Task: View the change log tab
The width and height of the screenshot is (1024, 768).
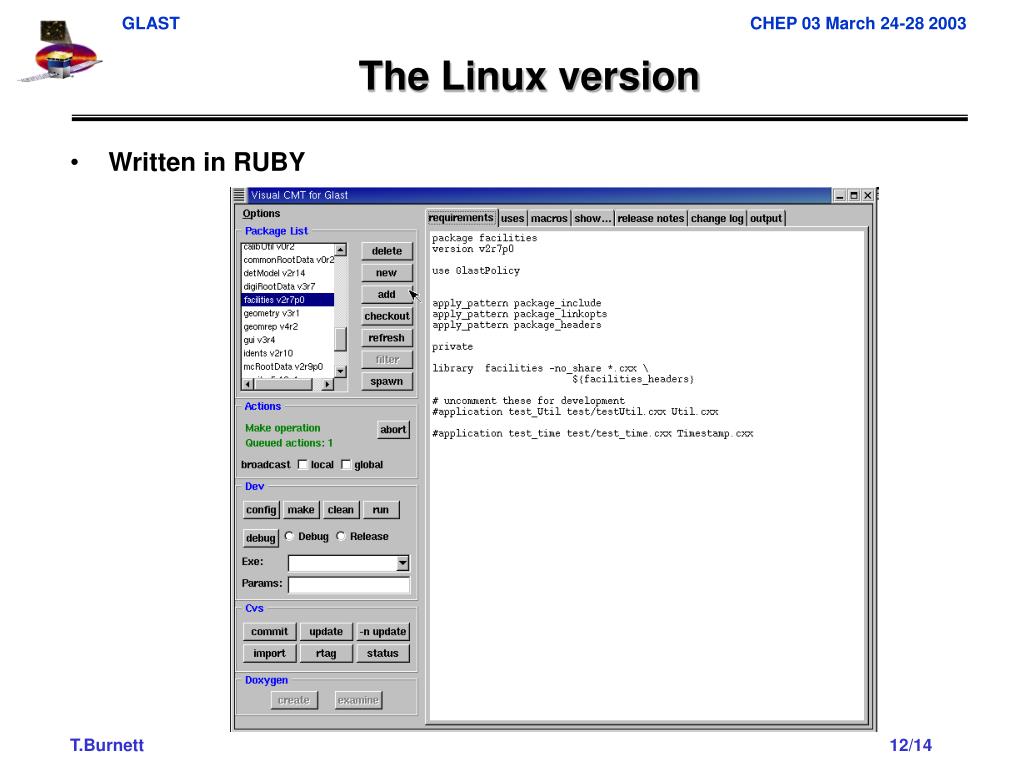Action: coord(717,218)
